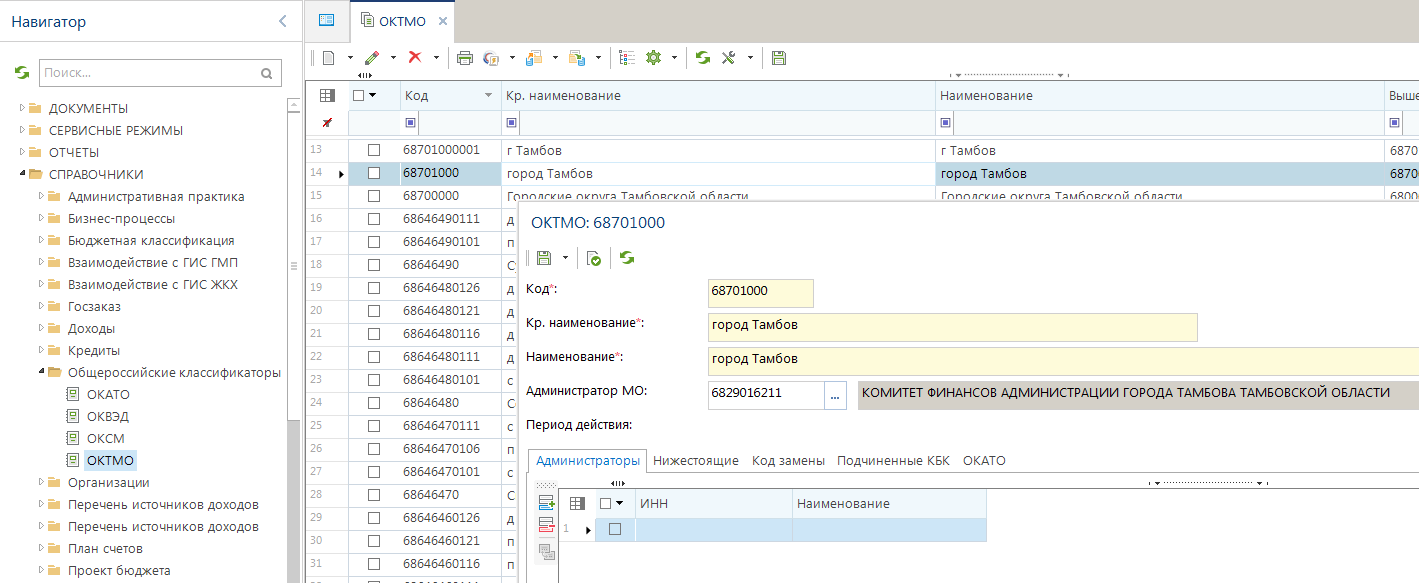Viewport: 1419px width, 583px height.
Task: Open ОКВЭД classifier in the tree
Action: tap(108, 416)
